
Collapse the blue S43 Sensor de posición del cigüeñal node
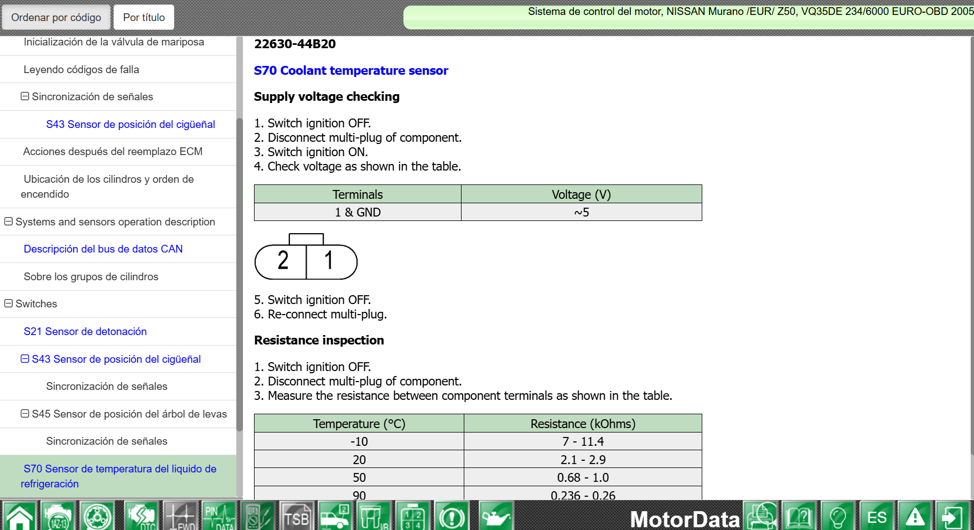coord(25,359)
